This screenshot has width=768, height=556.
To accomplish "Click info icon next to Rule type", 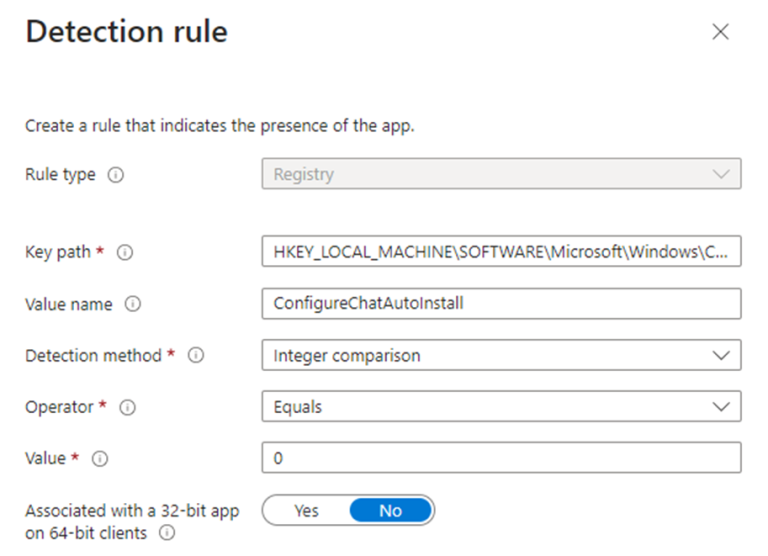I will (116, 175).
